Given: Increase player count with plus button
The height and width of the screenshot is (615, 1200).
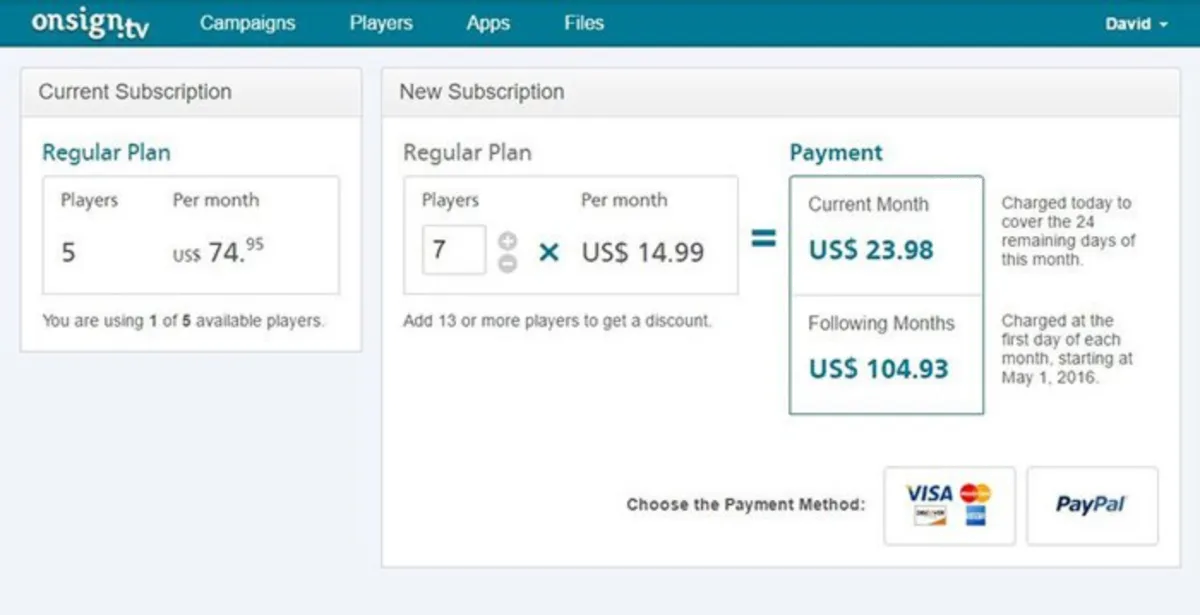Looking at the screenshot, I should [x=508, y=240].
